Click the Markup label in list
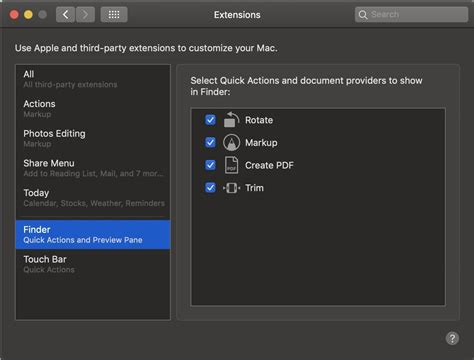The width and height of the screenshot is (474, 360). tap(261, 143)
